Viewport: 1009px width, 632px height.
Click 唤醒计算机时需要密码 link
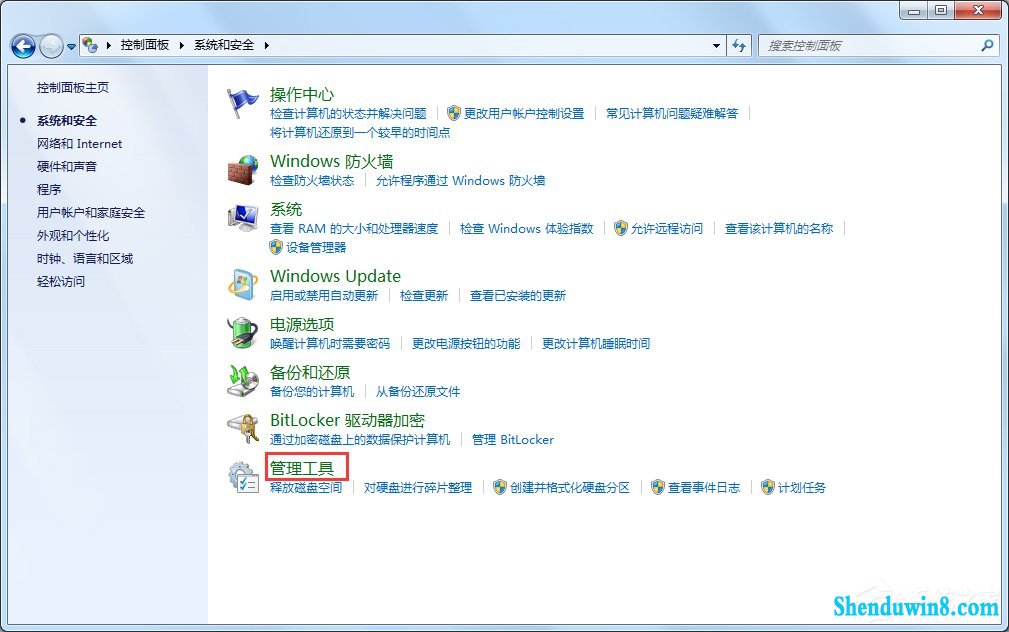(x=330, y=344)
